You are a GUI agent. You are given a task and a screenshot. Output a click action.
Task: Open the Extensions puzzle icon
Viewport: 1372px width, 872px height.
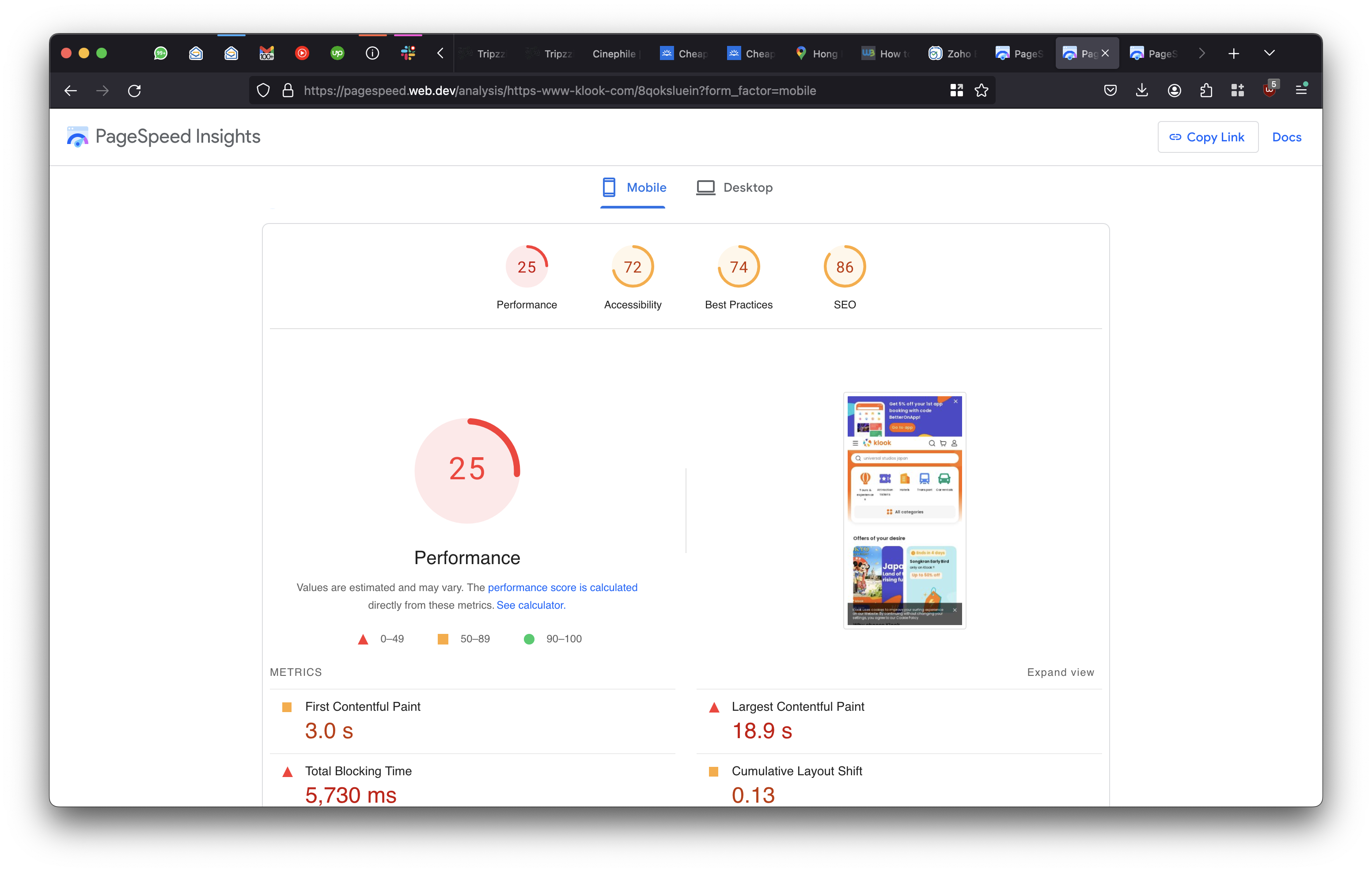(x=1205, y=90)
